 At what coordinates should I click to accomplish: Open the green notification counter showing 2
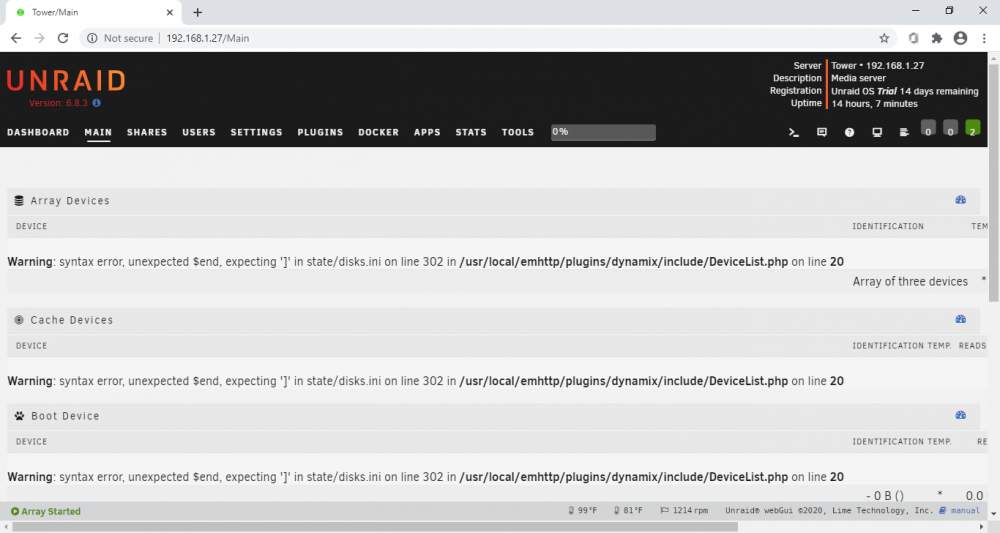click(973, 128)
